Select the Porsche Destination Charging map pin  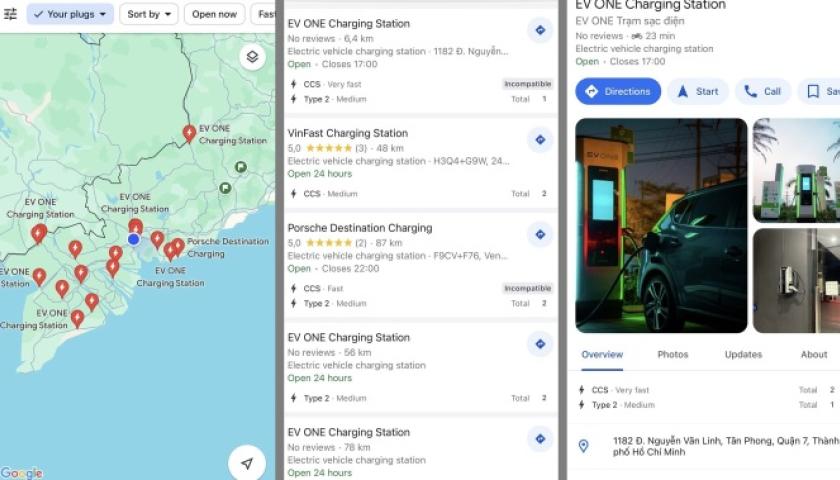(178, 246)
